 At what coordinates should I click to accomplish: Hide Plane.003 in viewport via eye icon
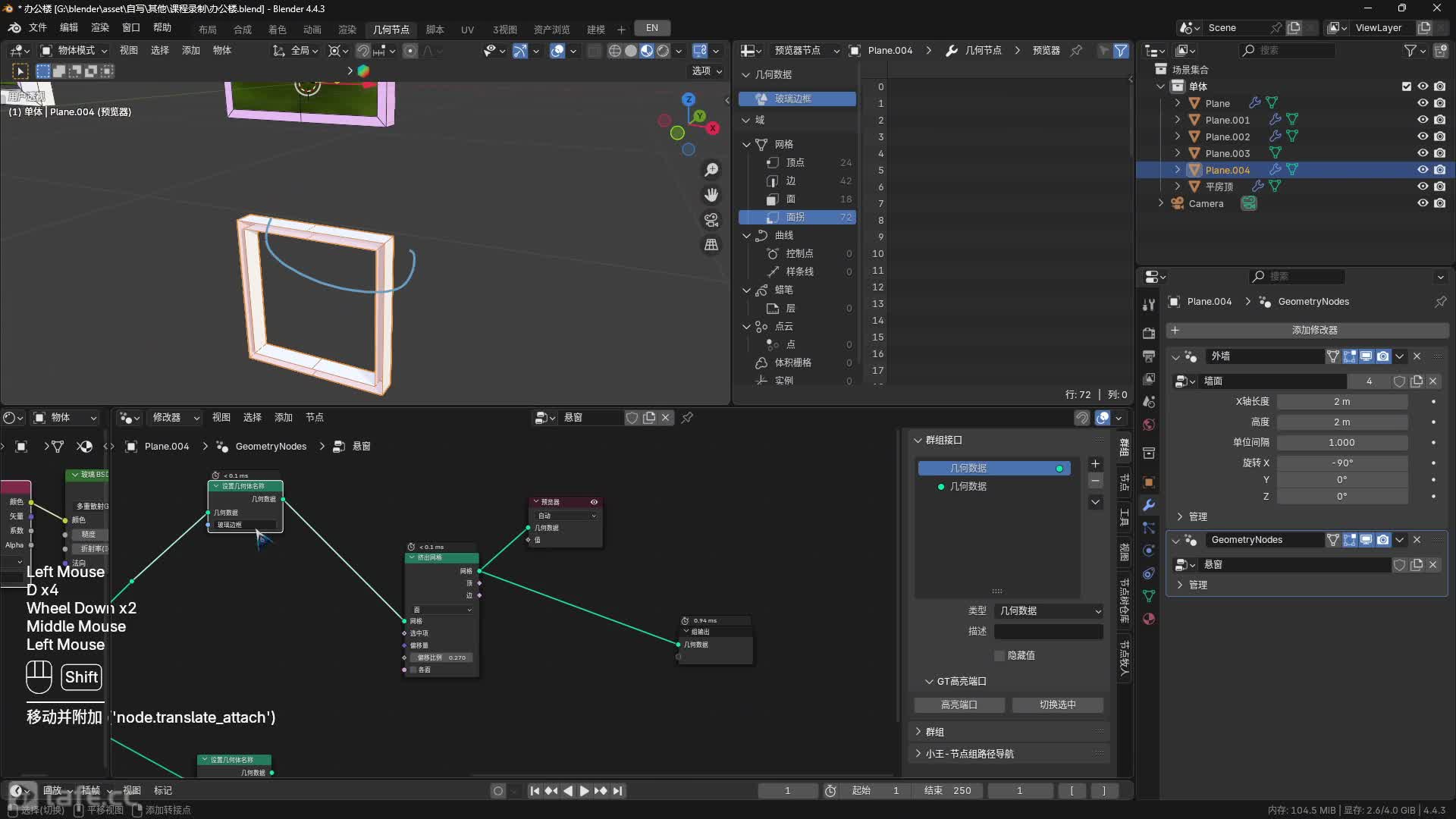coord(1423,153)
